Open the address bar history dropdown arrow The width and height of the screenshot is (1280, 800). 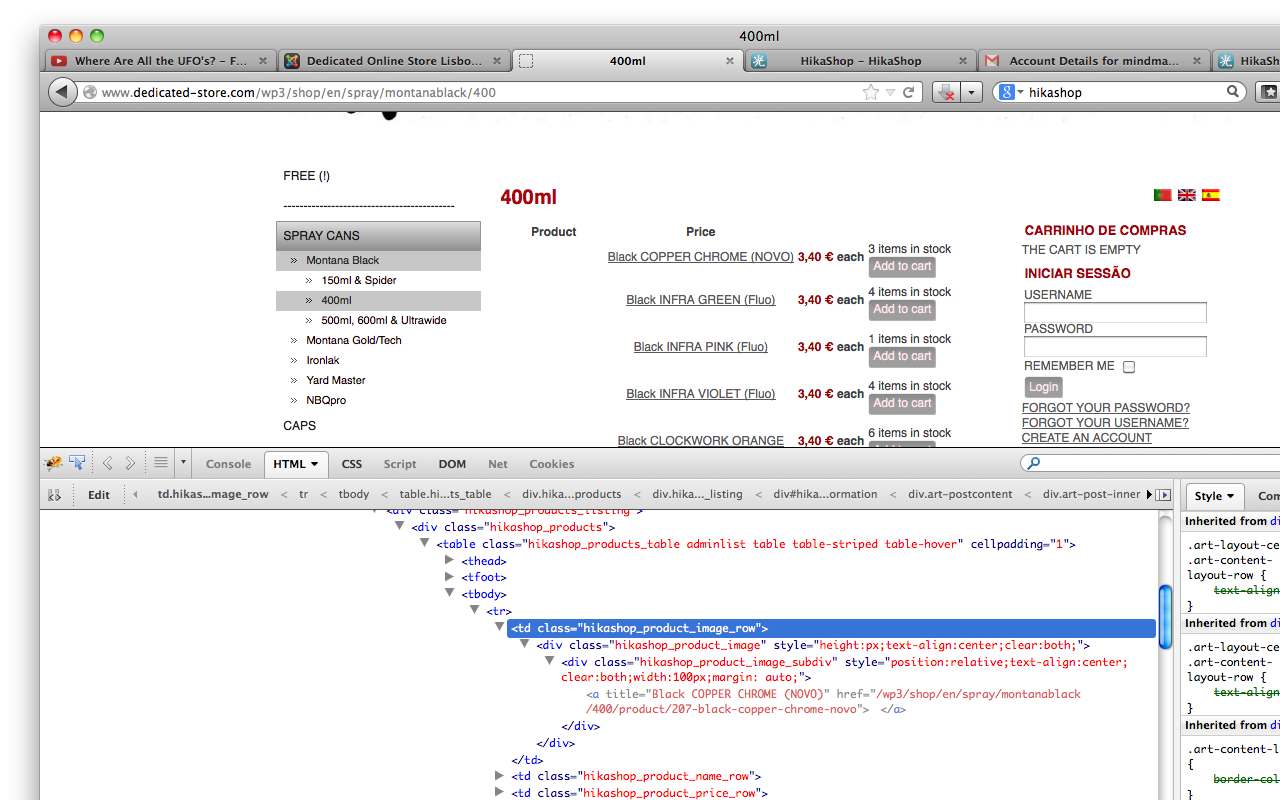pyautogui.click(x=890, y=92)
